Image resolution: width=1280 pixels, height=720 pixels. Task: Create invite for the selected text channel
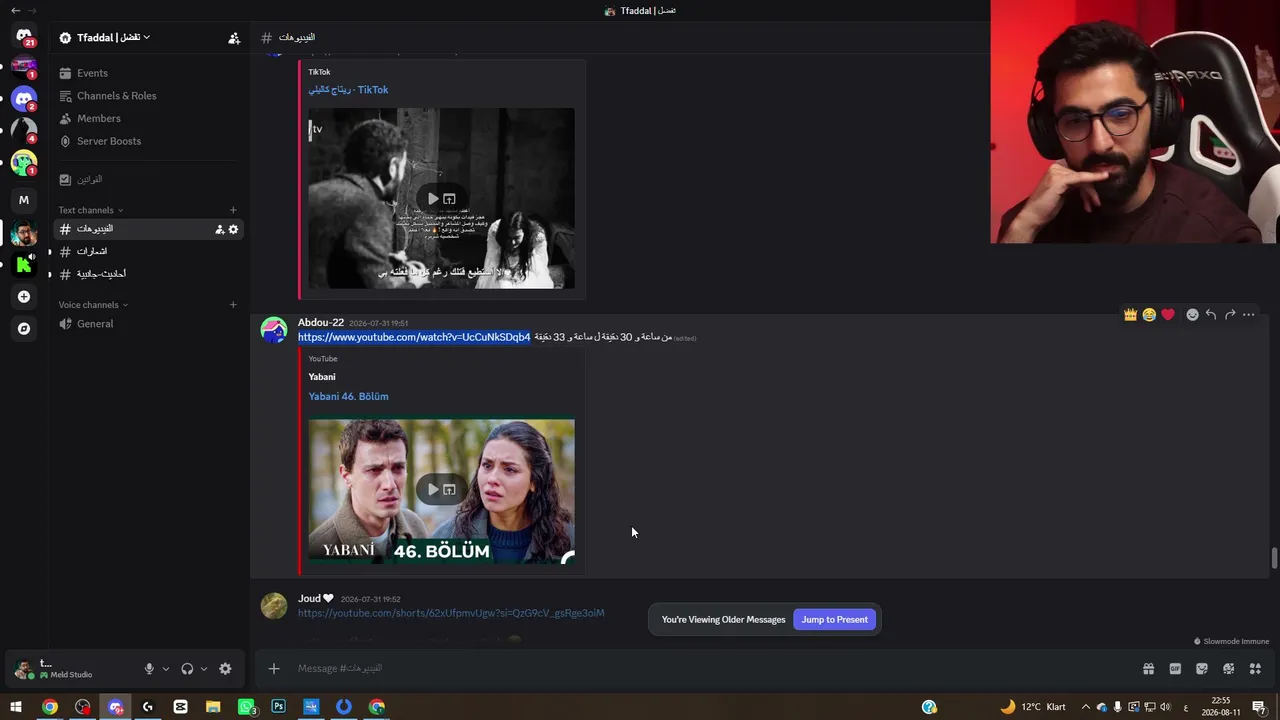pyautogui.click(x=219, y=229)
